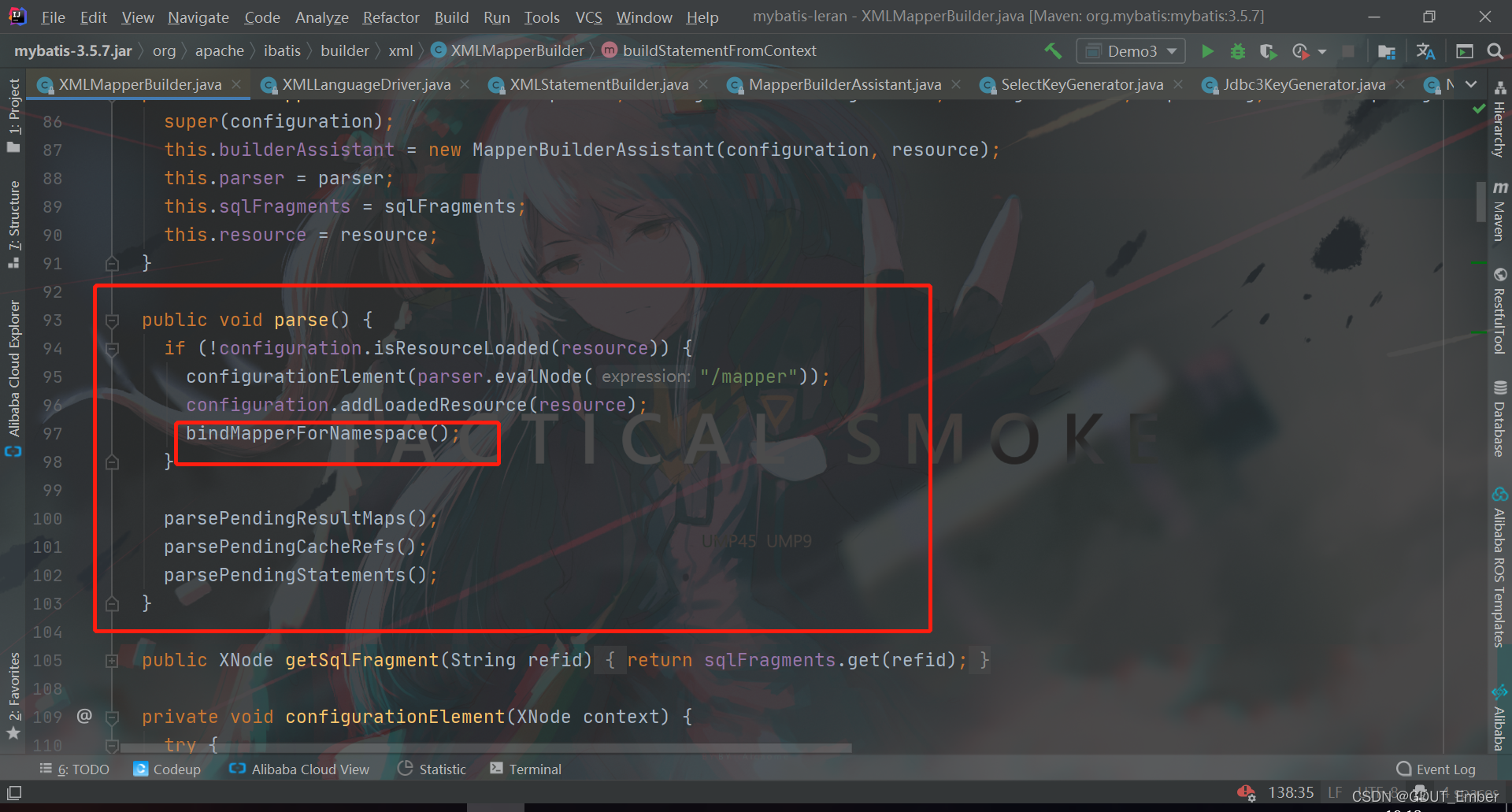Viewport: 1512px width, 812px height.
Task: Click the editor vertical scrollbar thumb
Action: pos(1481,202)
